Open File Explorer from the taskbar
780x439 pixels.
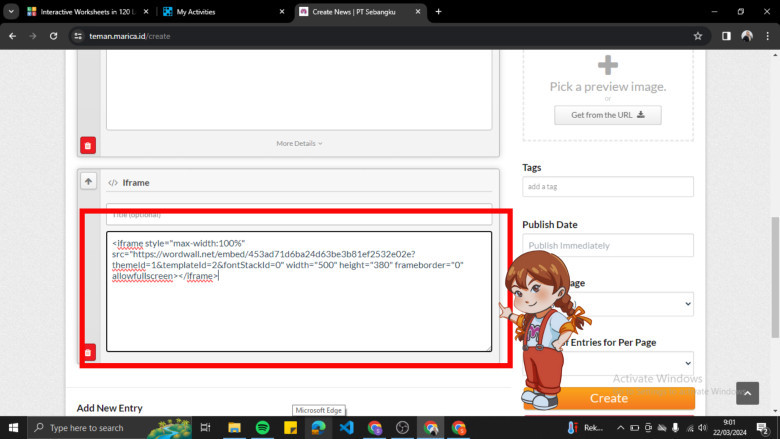[234, 428]
